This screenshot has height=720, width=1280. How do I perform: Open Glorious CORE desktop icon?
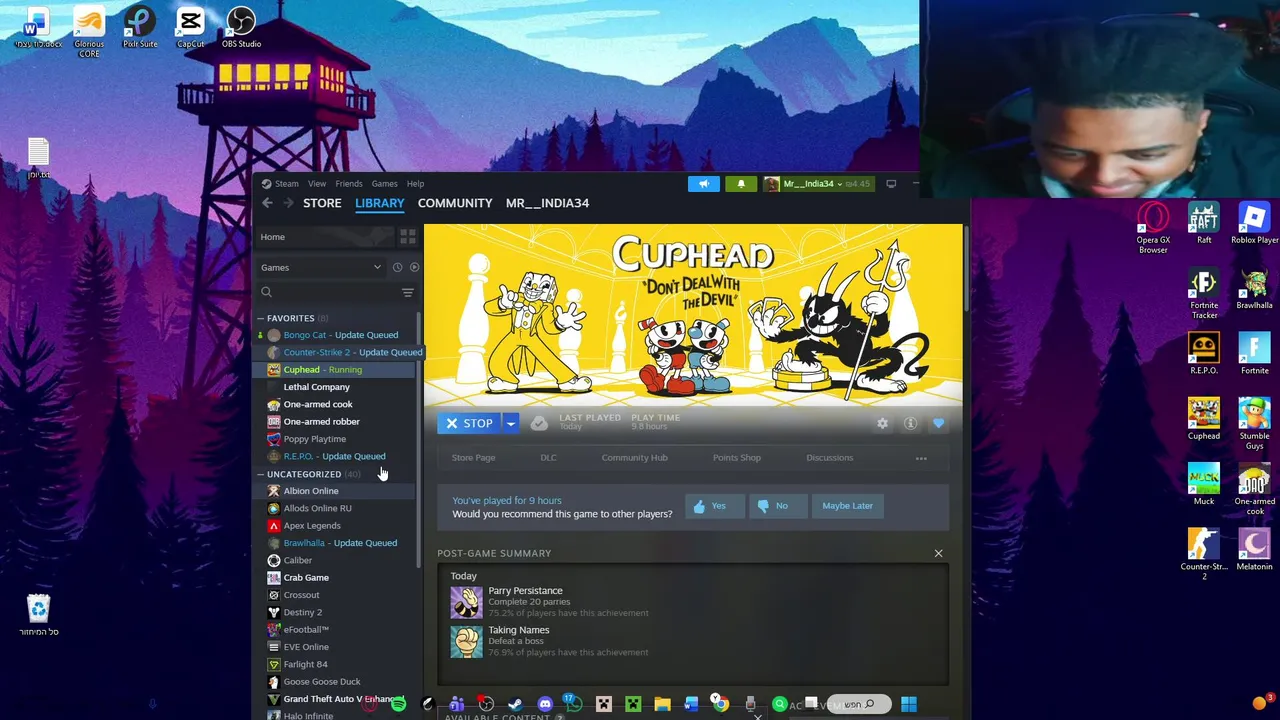89,32
